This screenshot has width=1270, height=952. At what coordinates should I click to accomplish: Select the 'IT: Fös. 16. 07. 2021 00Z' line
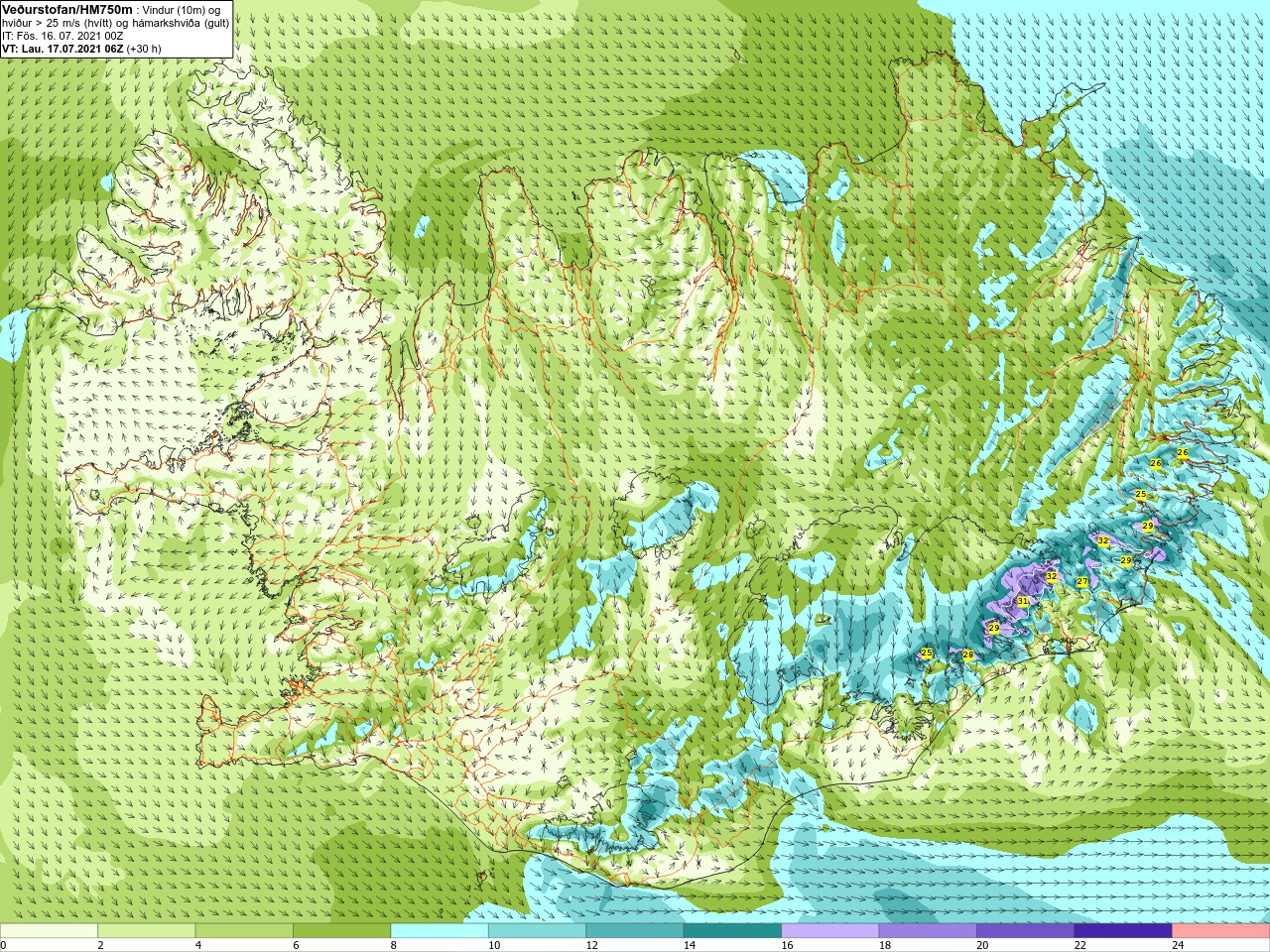63,36
